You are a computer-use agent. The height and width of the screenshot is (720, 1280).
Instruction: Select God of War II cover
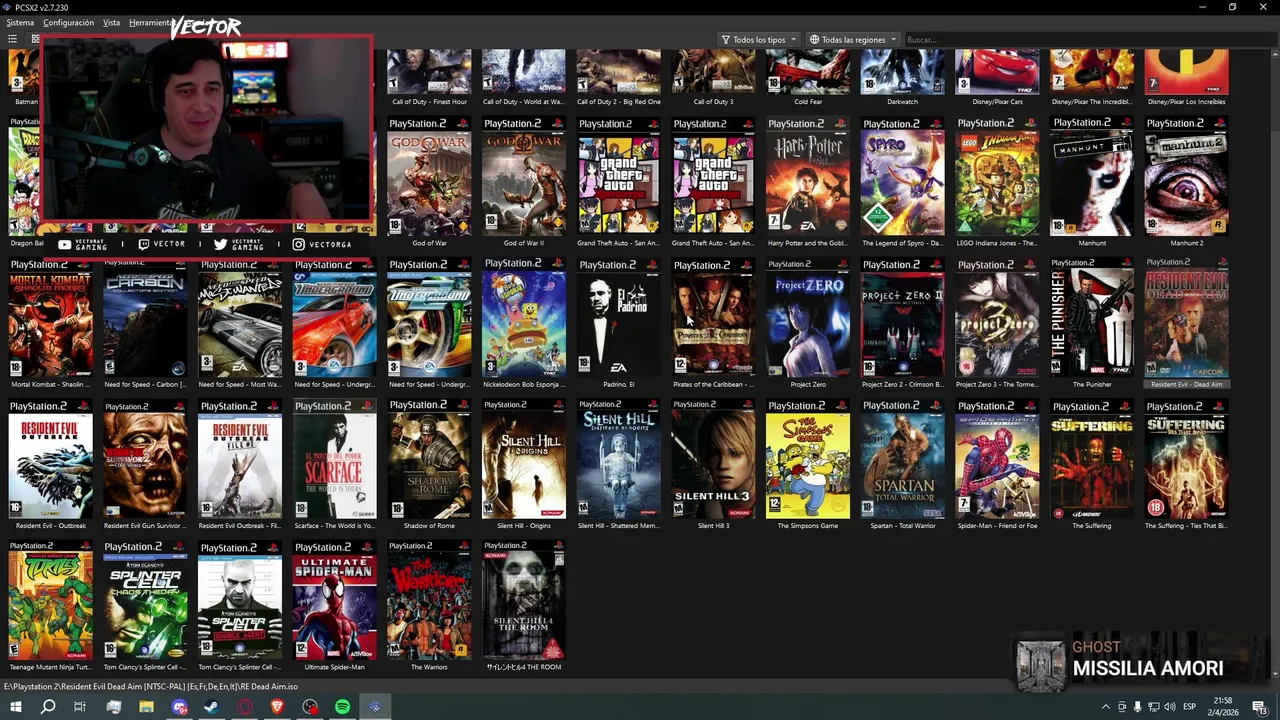pyautogui.click(x=524, y=176)
